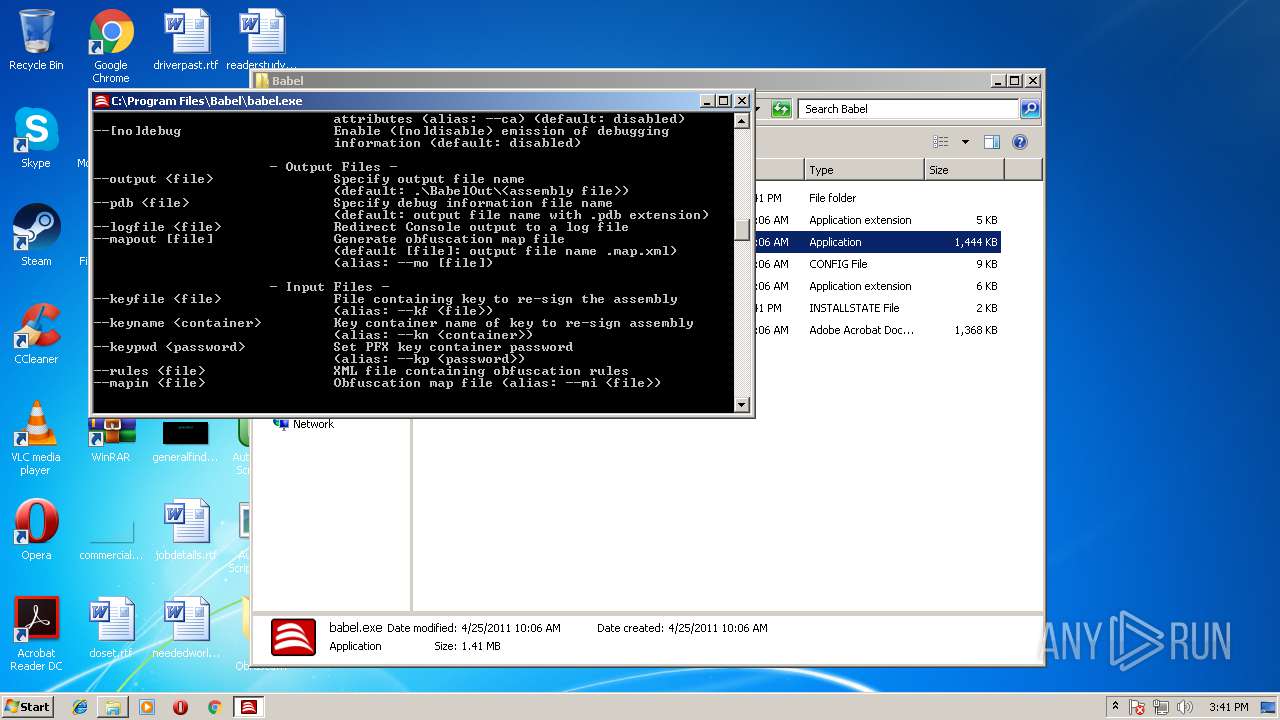Launch the Opera browser desktop icon

pos(36,530)
